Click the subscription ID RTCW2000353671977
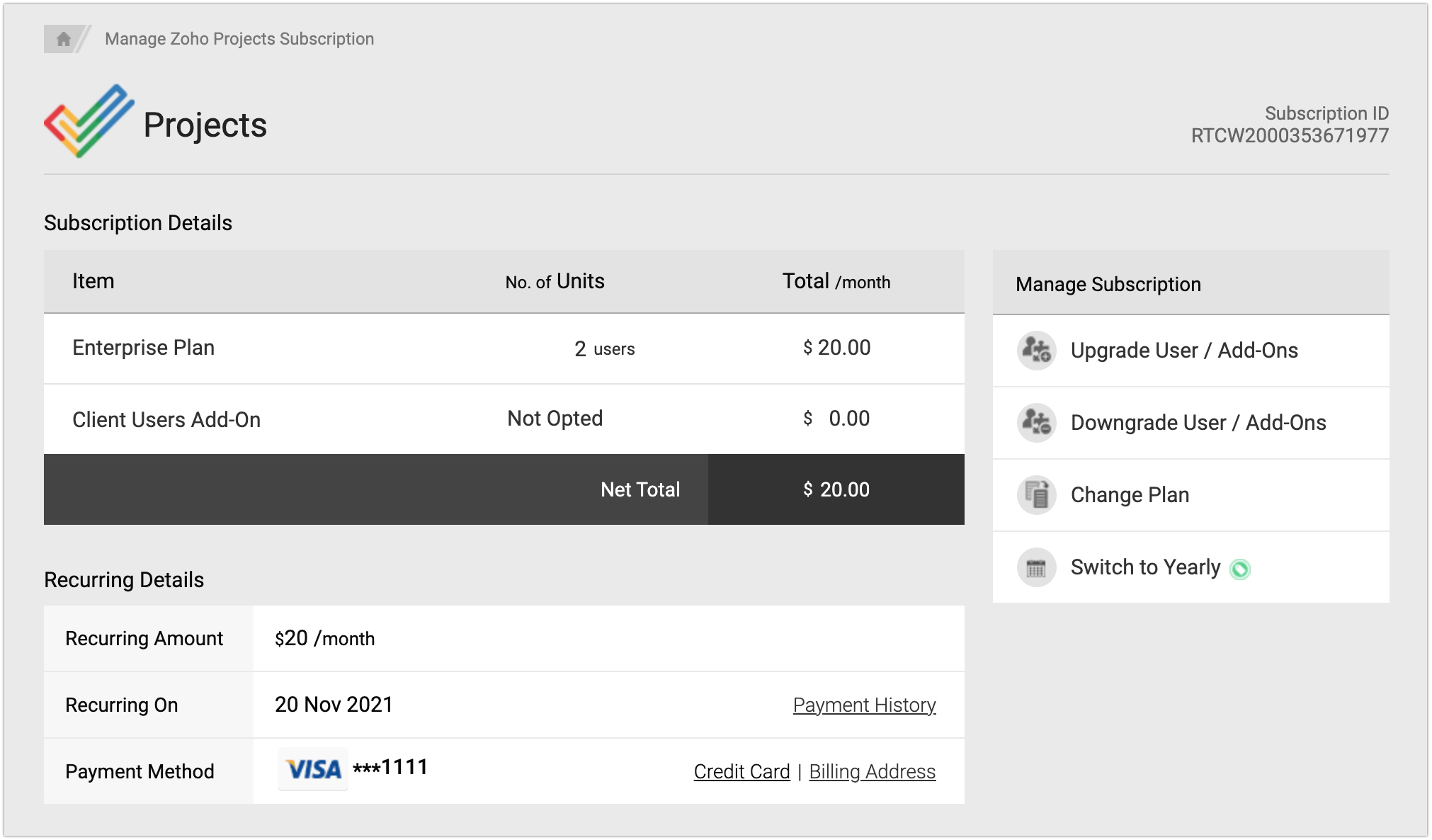This screenshot has width=1432, height=840. point(1290,135)
